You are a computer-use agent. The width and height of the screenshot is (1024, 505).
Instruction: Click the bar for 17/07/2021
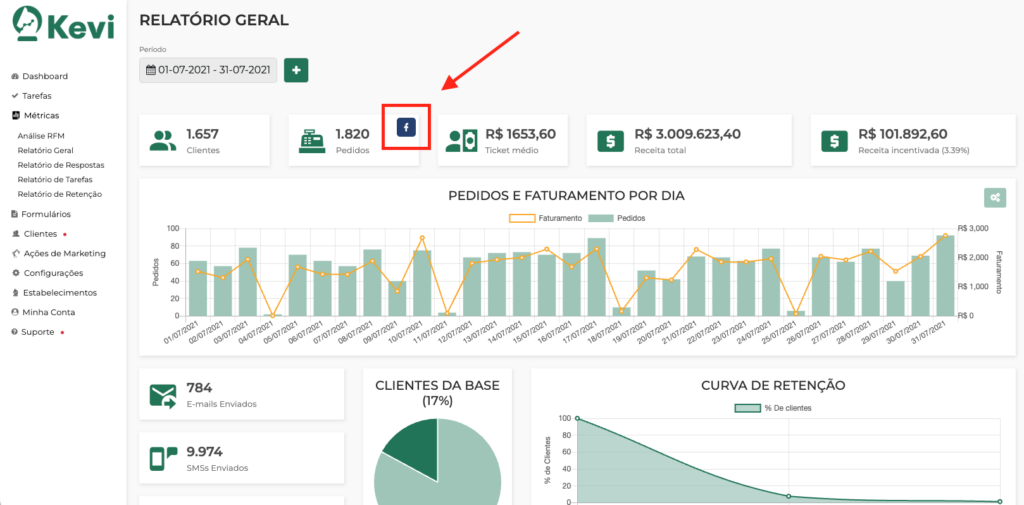point(596,277)
